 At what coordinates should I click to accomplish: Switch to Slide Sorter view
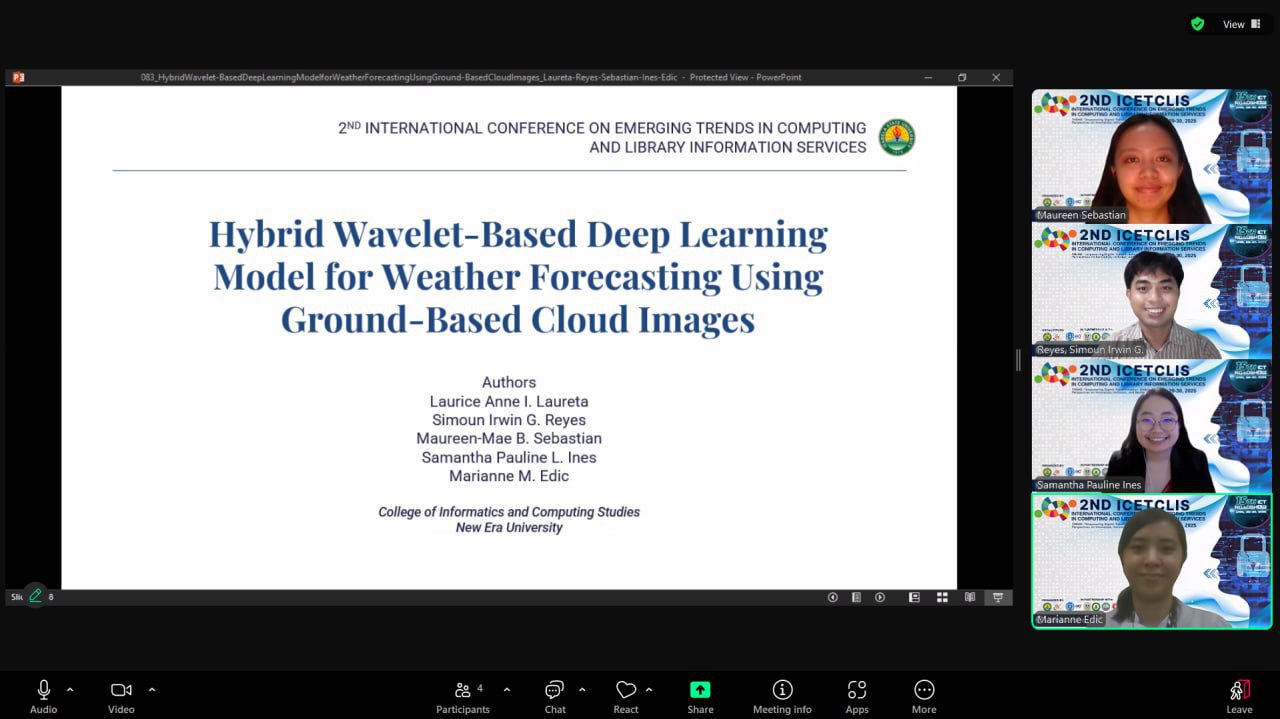point(942,597)
